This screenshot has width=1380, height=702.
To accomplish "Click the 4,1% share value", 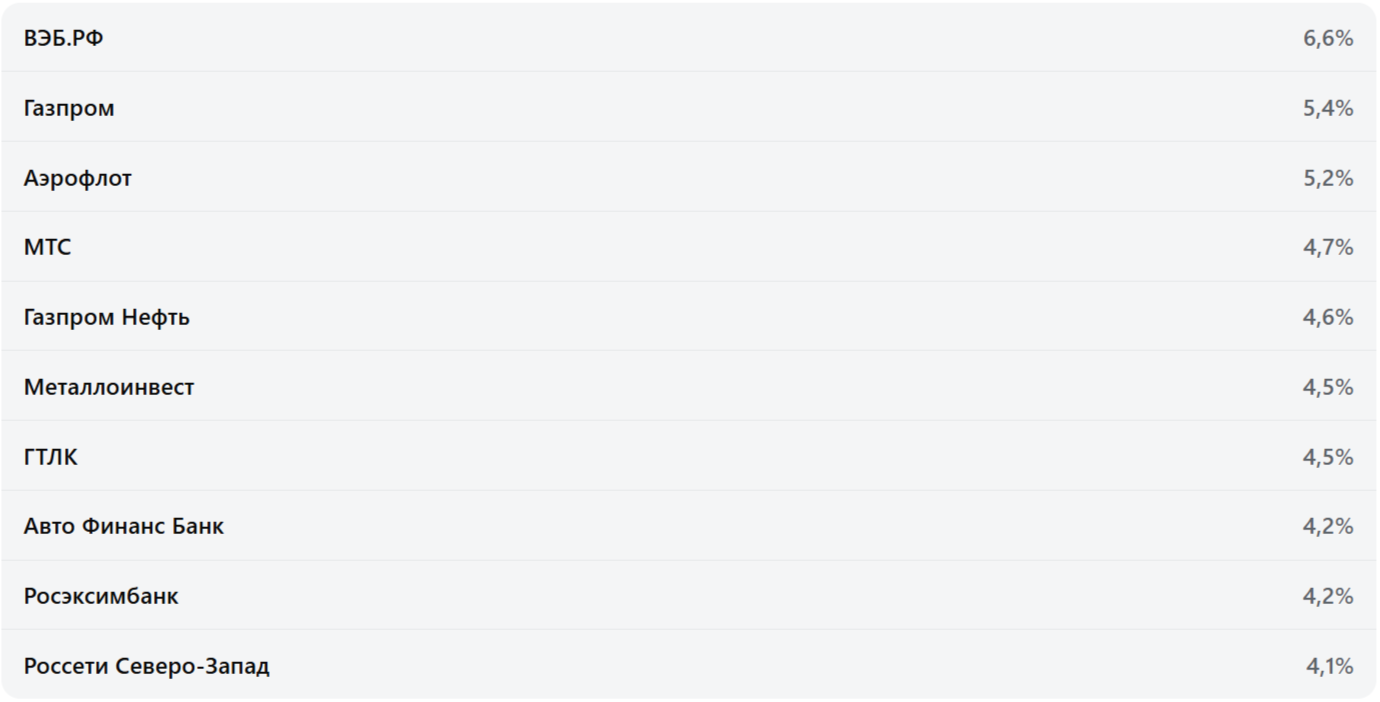I will pyautogui.click(x=1329, y=666).
